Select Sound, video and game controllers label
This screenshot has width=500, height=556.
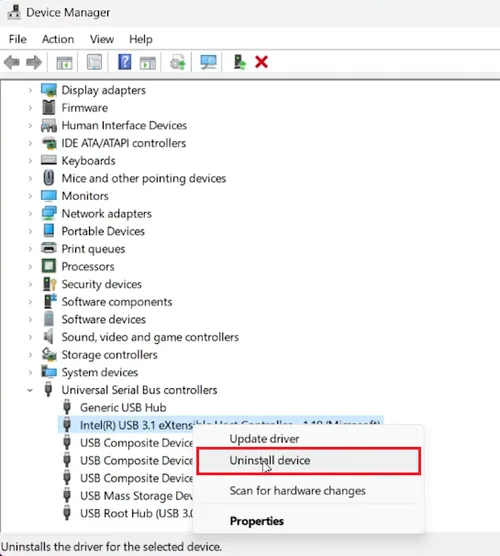150,337
